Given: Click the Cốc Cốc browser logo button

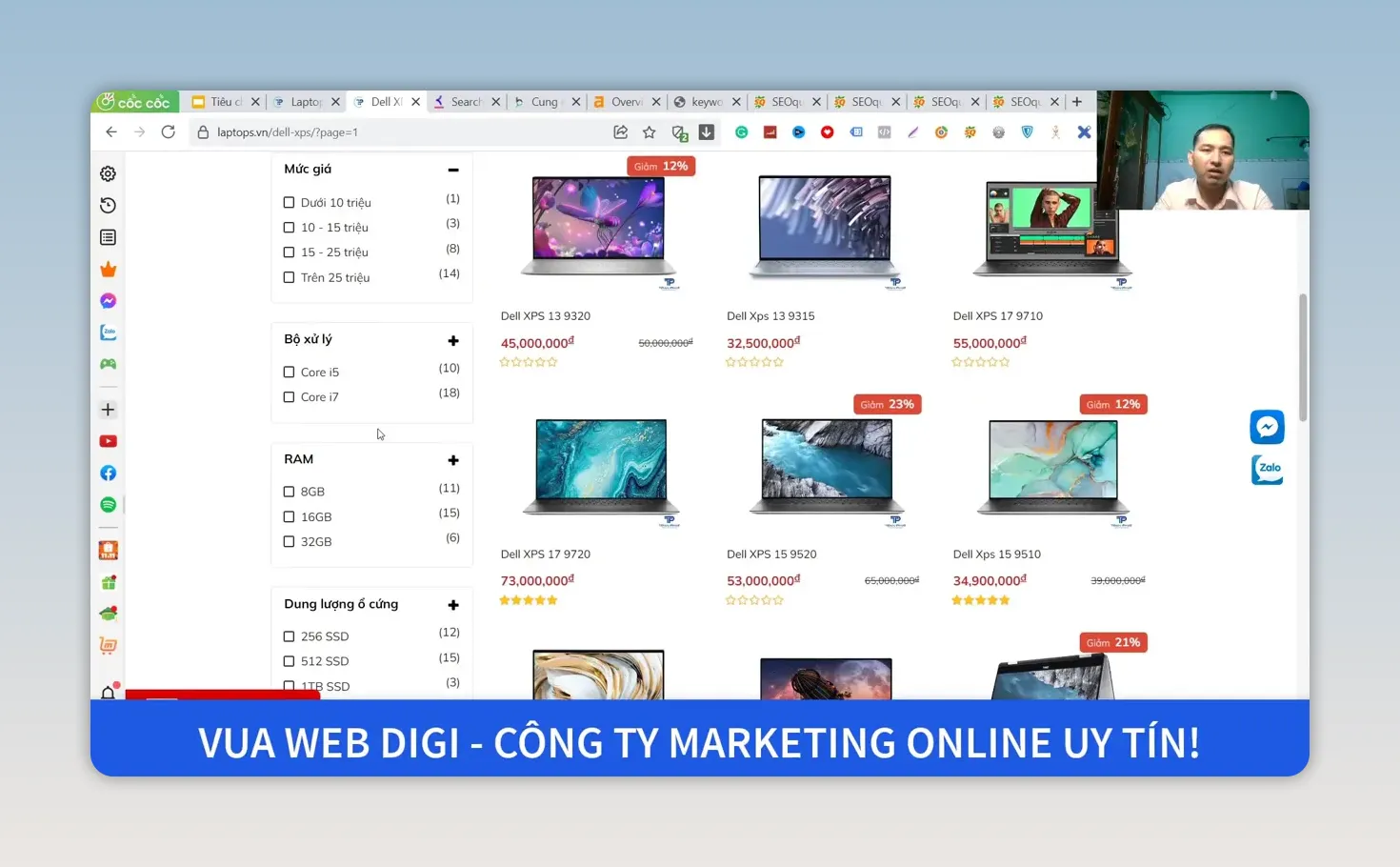Looking at the screenshot, I should click(135, 102).
